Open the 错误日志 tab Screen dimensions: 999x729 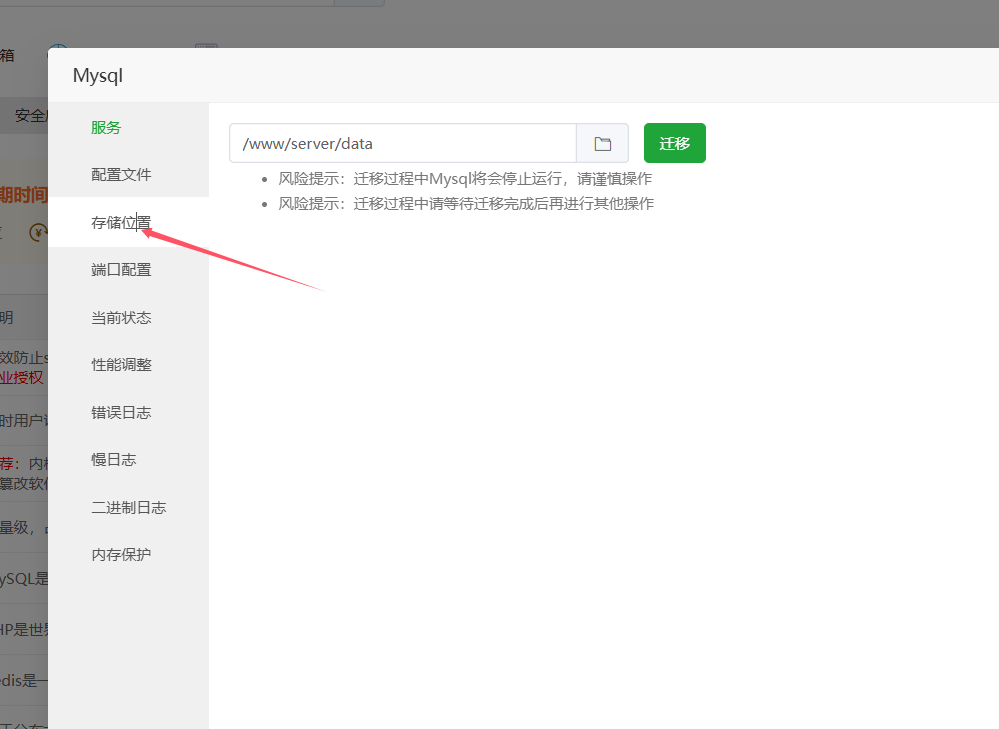(x=121, y=412)
